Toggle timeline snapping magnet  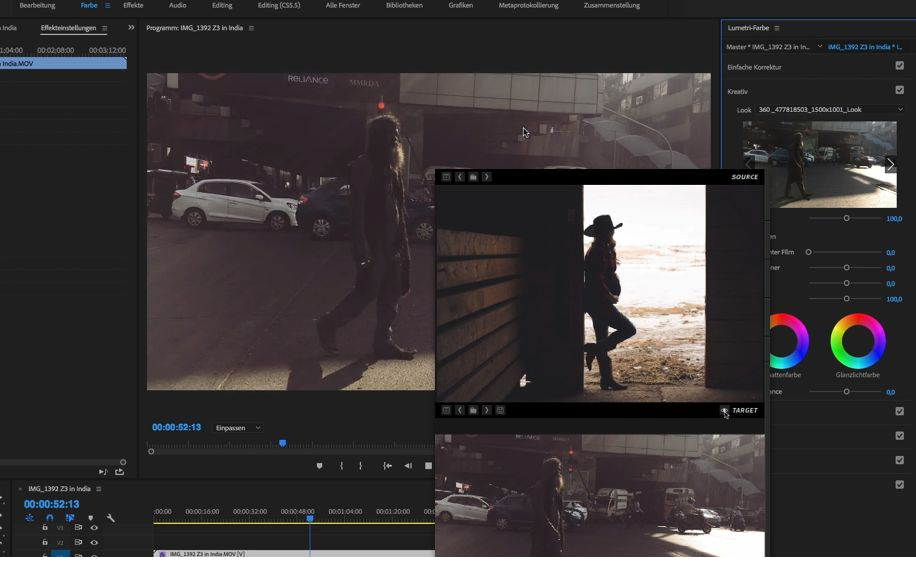[x=50, y=518]
